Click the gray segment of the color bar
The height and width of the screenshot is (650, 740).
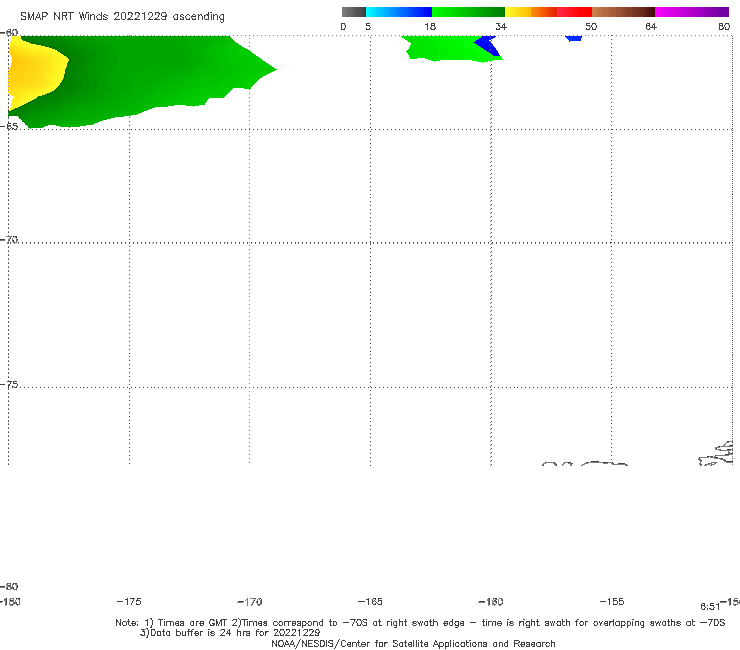pyautogui.click(x=353, y=12)
